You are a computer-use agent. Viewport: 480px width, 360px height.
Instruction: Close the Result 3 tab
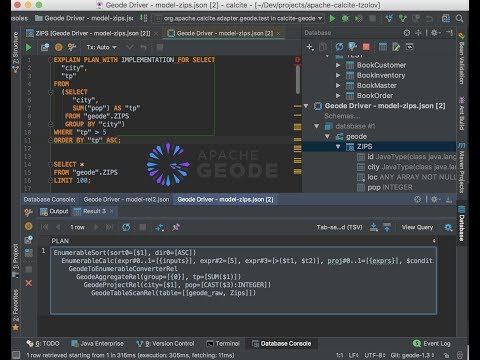pos(112,211)
